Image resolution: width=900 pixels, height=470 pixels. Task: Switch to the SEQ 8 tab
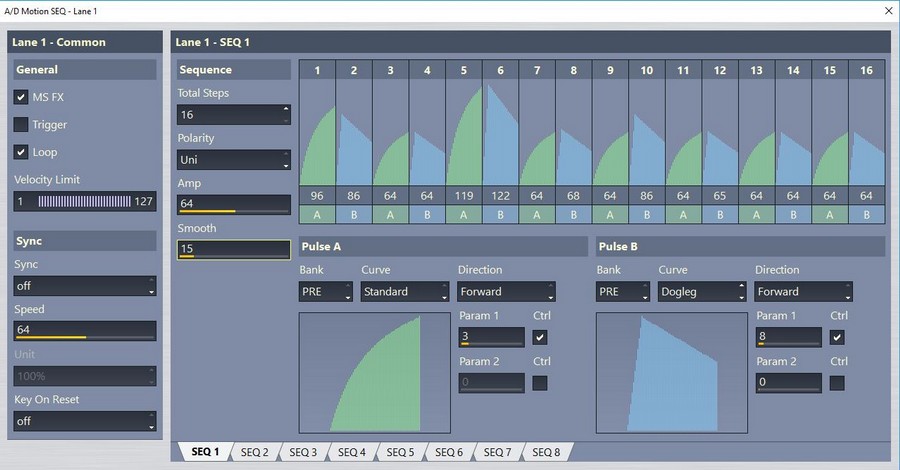click(x=546, y=453)
